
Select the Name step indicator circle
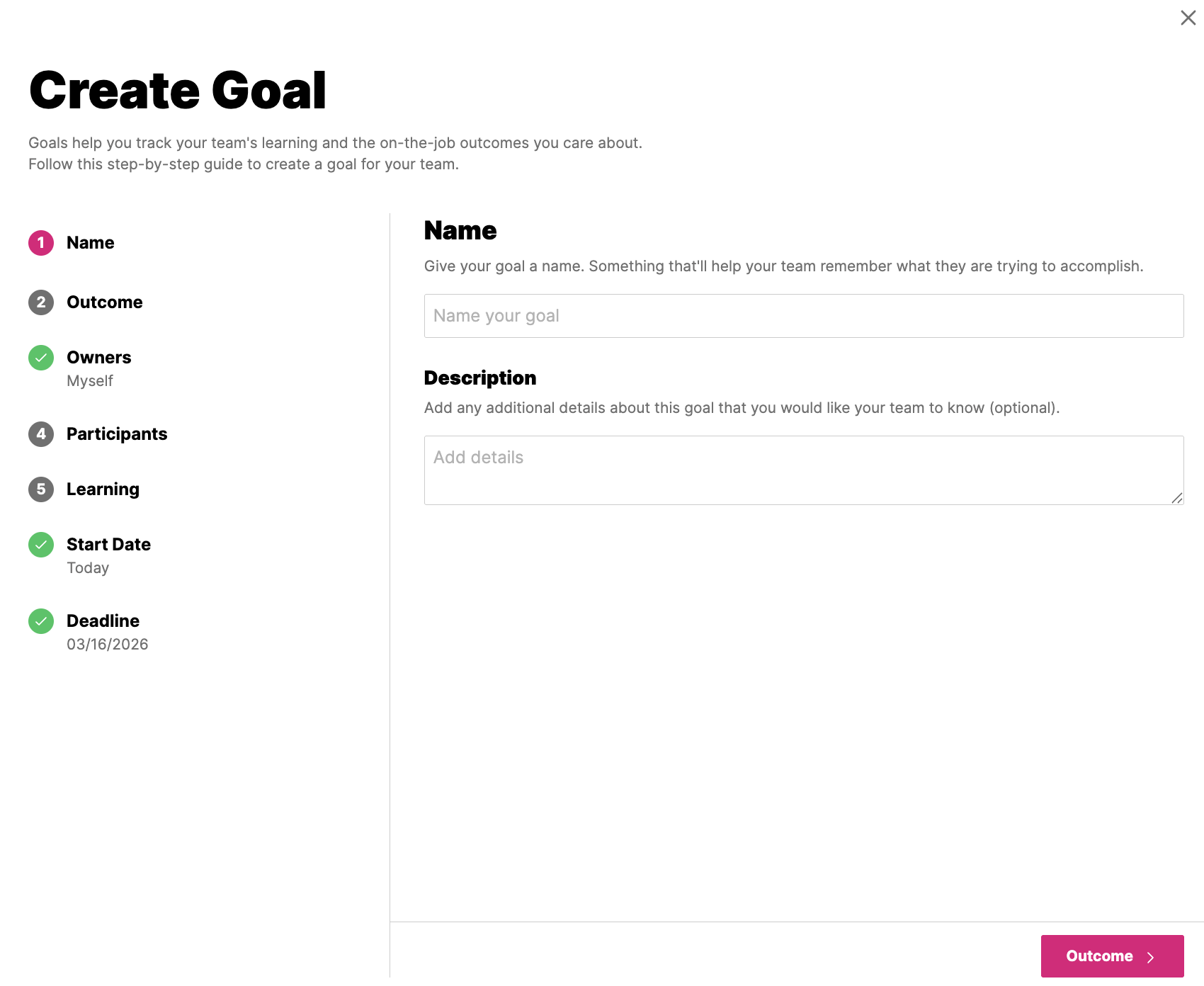point(41,242)
